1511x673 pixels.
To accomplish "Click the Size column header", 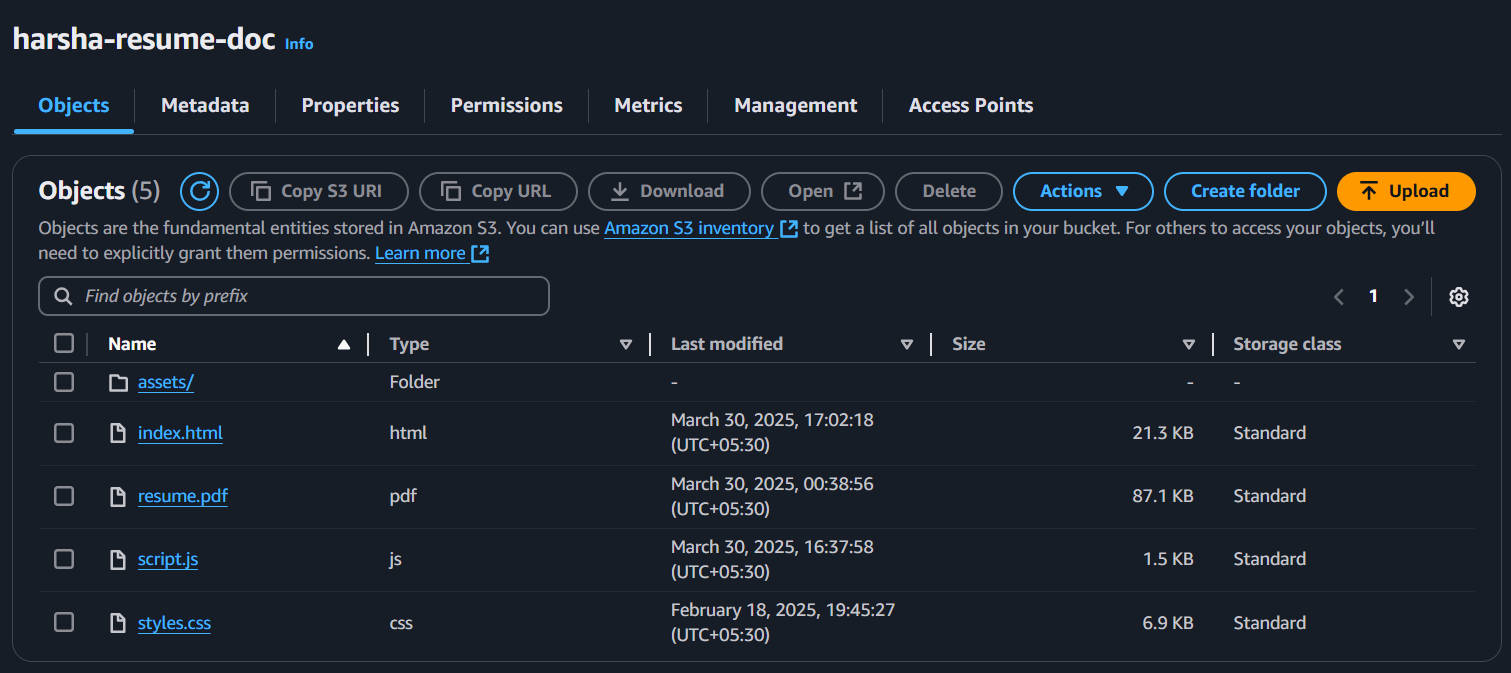I will [969, 344].
